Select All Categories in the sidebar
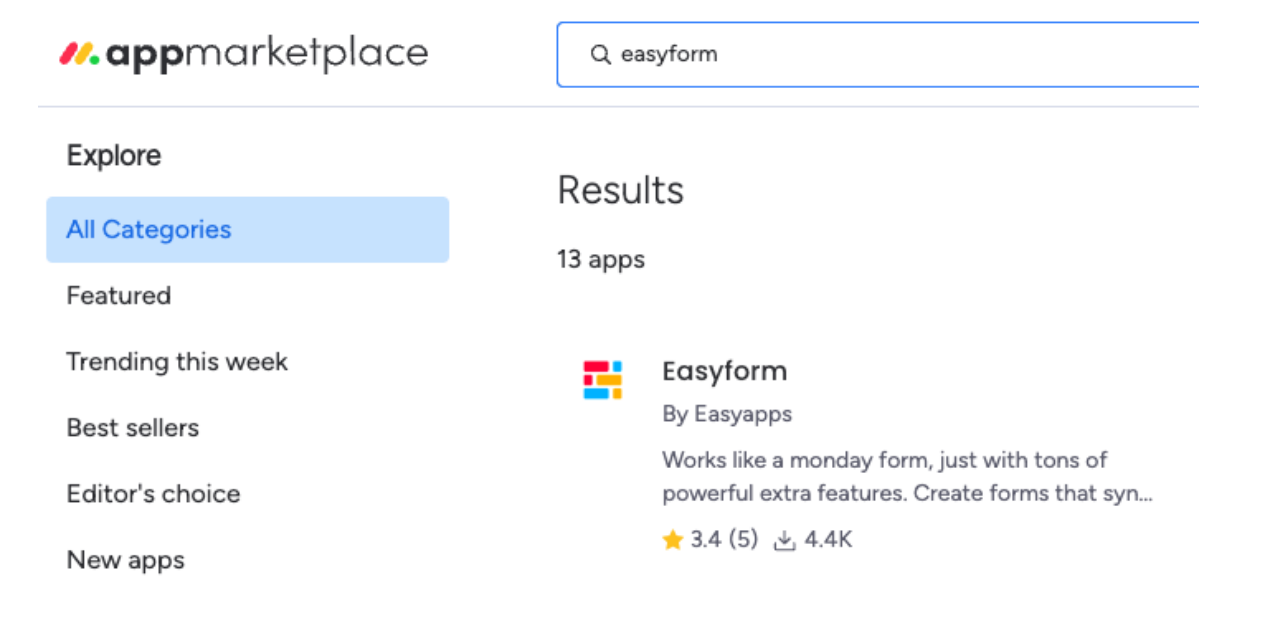 pyautogui.click(x=148, y=229)
